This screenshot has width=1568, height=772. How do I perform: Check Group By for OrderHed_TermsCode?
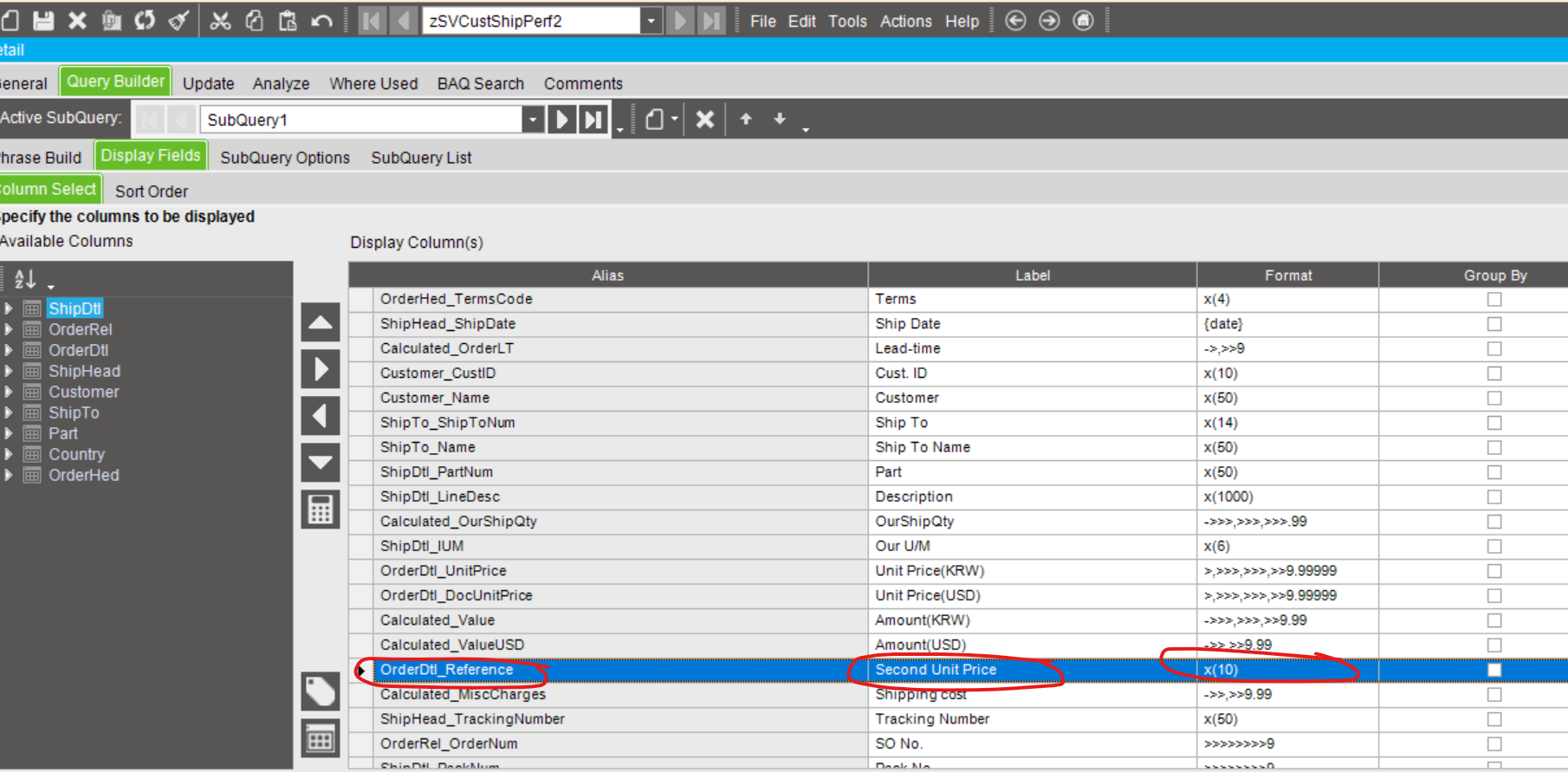[1494, 299]
